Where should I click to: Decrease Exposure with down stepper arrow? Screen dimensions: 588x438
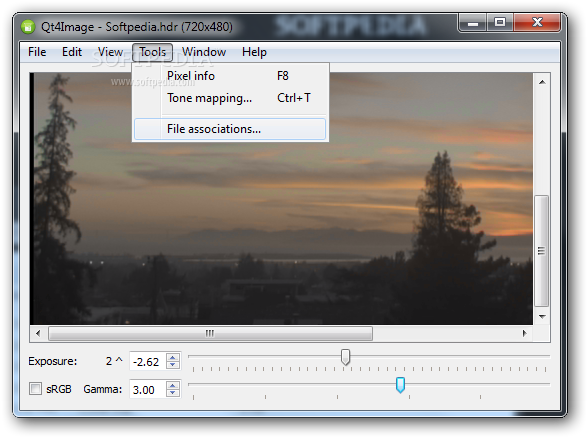click(x=172, y=366)
